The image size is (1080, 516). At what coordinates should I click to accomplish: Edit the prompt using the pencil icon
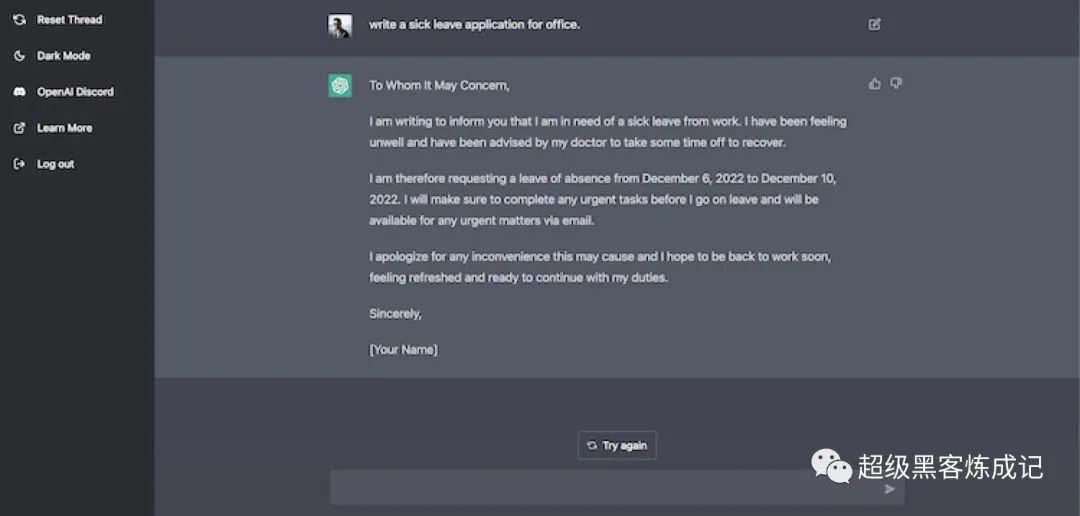(x=875, y=25)
